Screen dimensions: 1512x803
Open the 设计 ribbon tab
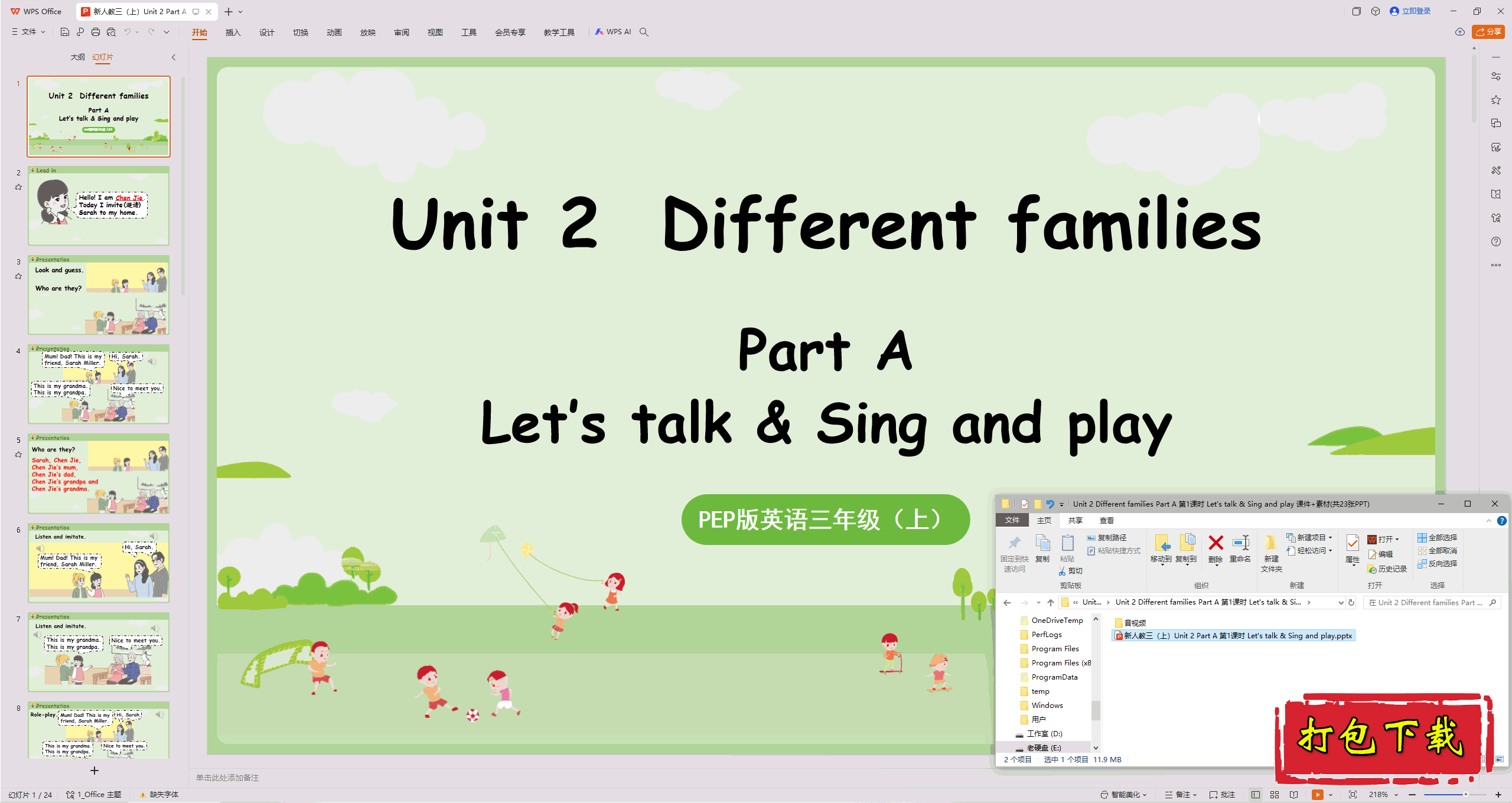pyautogui.click(x=266, y=32)
